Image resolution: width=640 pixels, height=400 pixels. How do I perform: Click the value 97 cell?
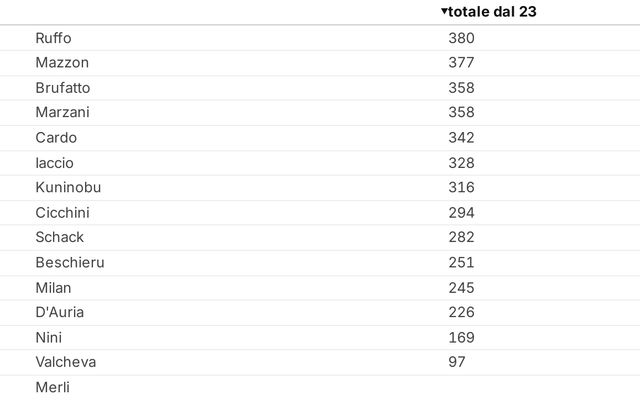457,362
